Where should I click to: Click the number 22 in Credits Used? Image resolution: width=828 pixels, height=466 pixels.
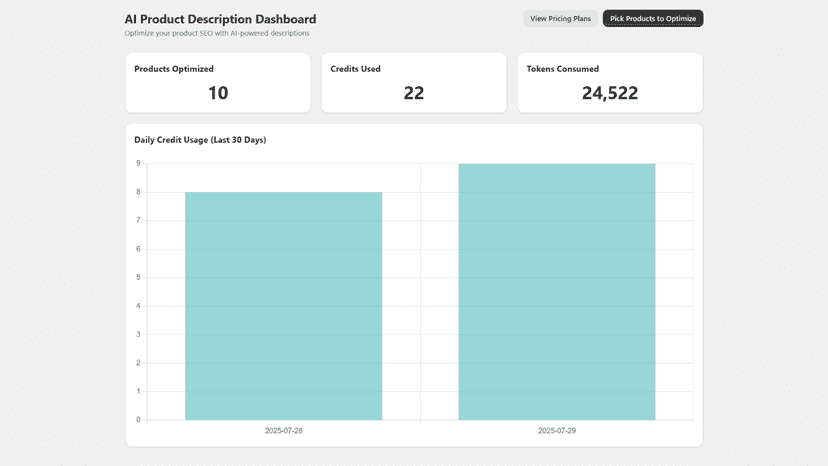tap(413, 93)
